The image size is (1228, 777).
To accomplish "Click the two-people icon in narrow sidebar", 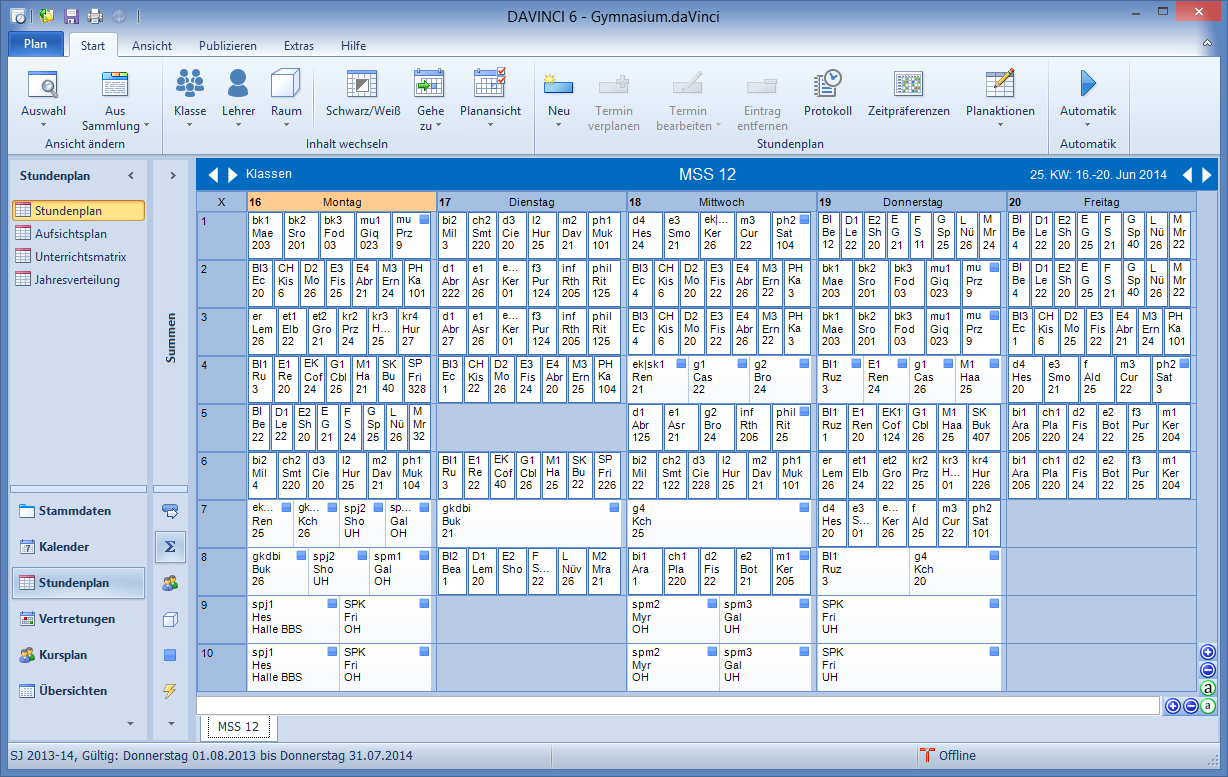I will (170, 583).
